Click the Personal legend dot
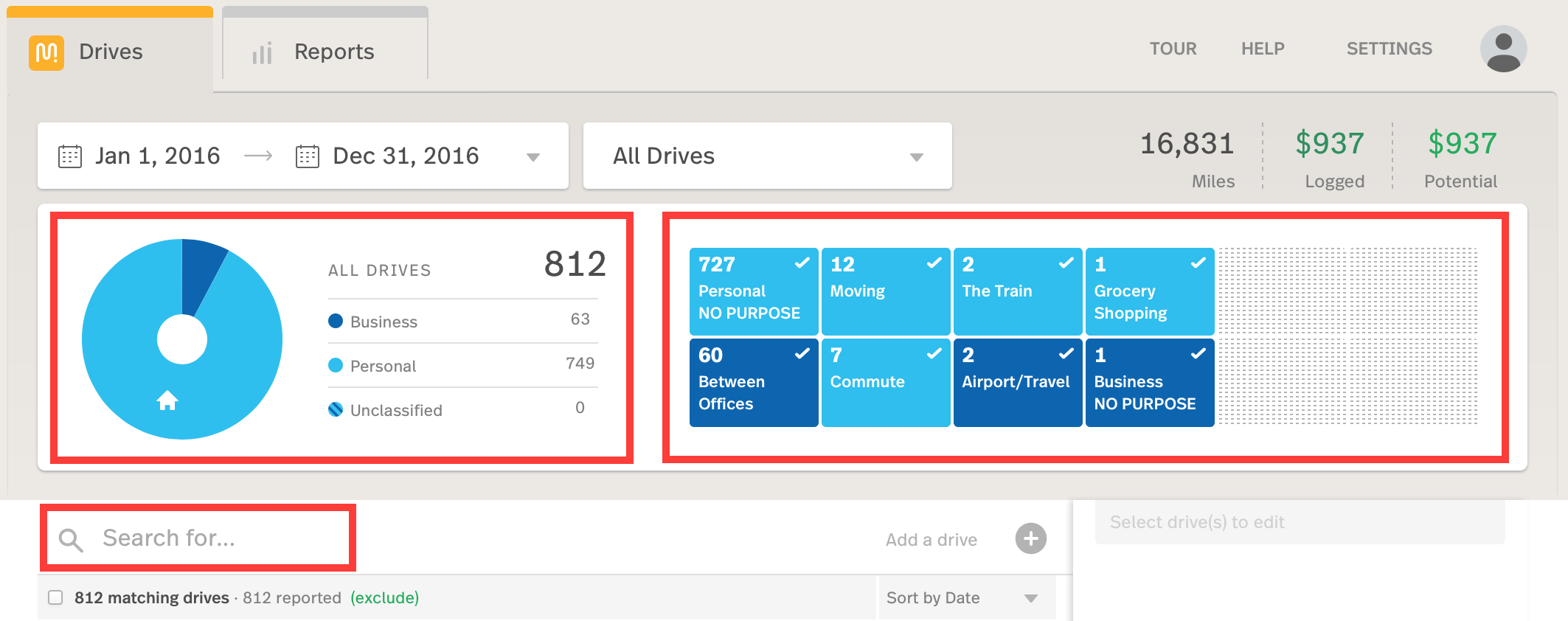1568x621 pixels. [336, 365]
